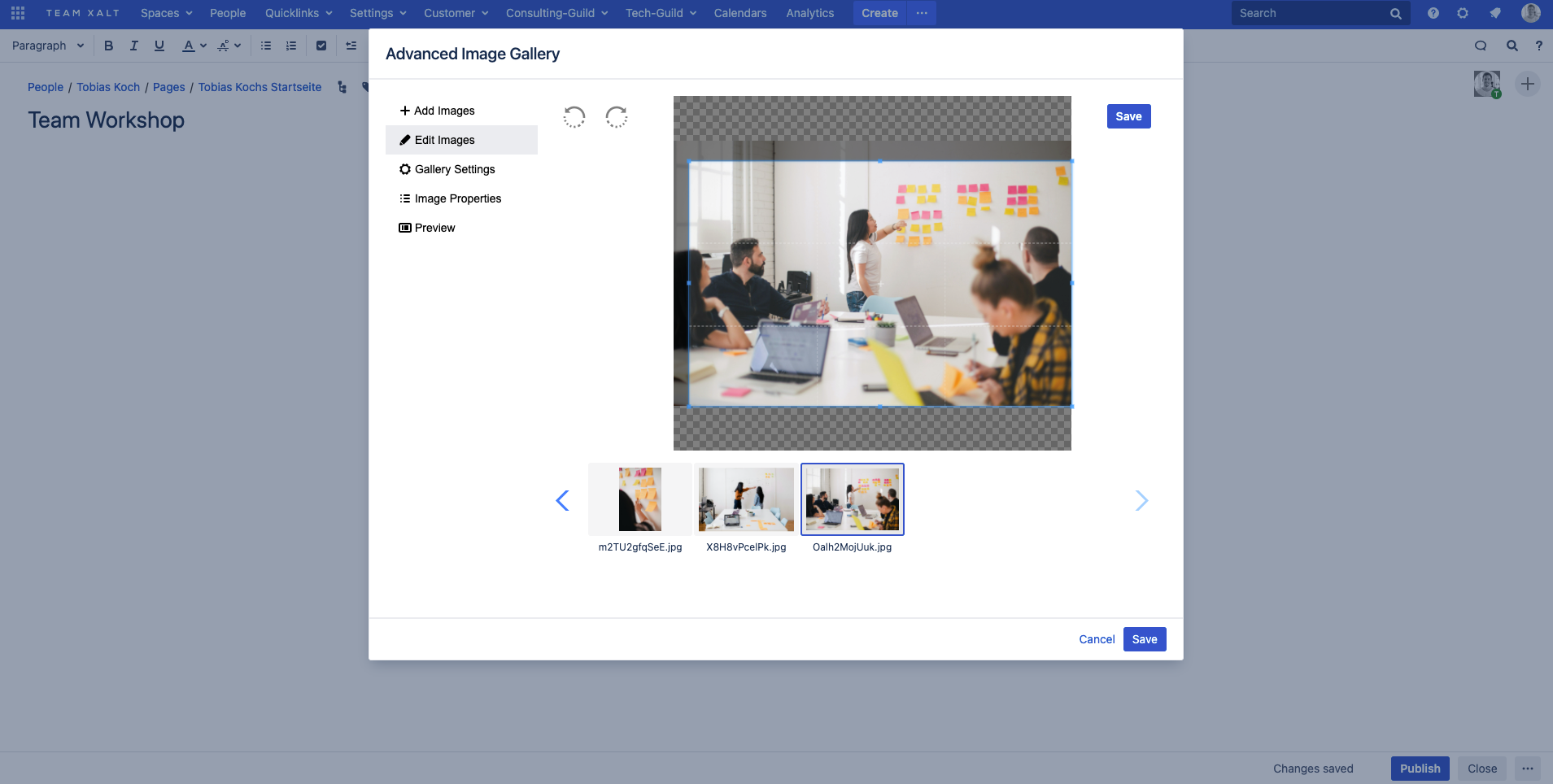Open notifications from the top bar
This screenshot has height=784, width=1553.
1495,13
